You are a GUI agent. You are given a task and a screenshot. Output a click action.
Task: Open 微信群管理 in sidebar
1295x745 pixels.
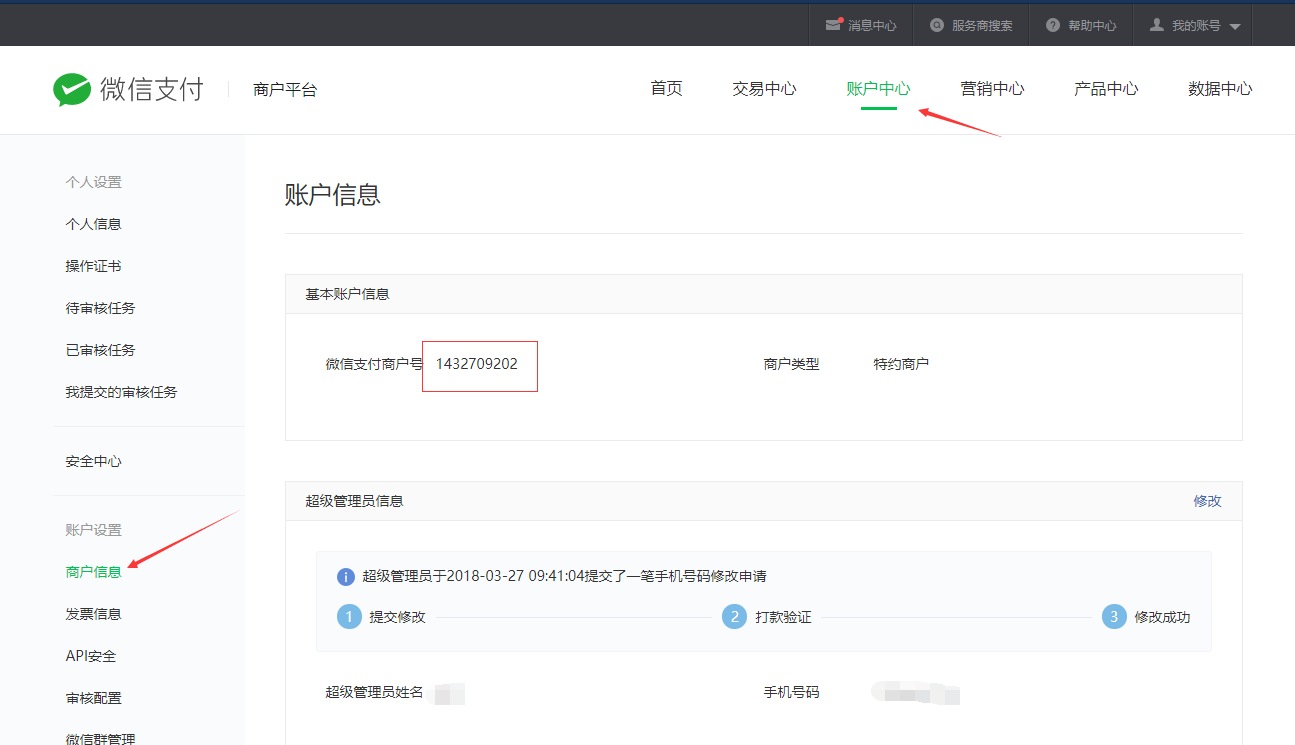[100, 738]
